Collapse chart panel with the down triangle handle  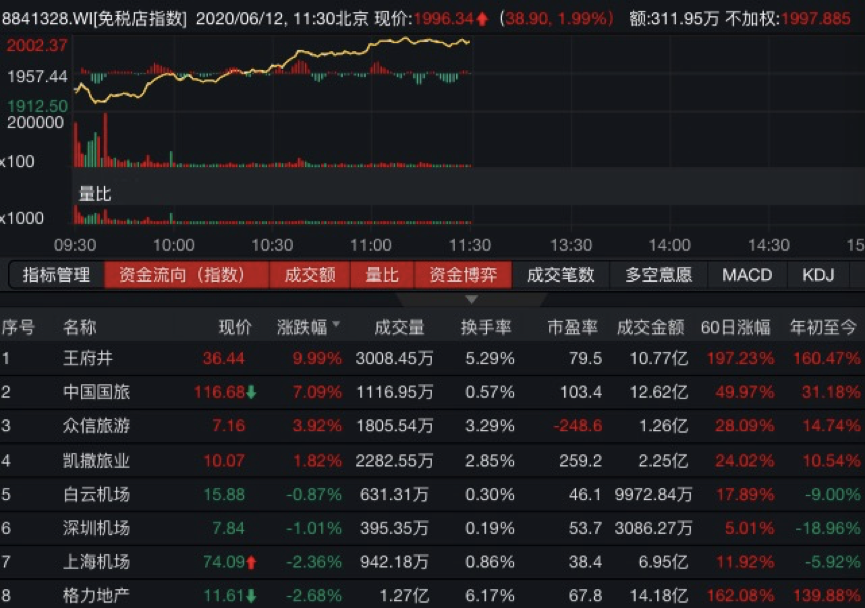tap(471, 300)
